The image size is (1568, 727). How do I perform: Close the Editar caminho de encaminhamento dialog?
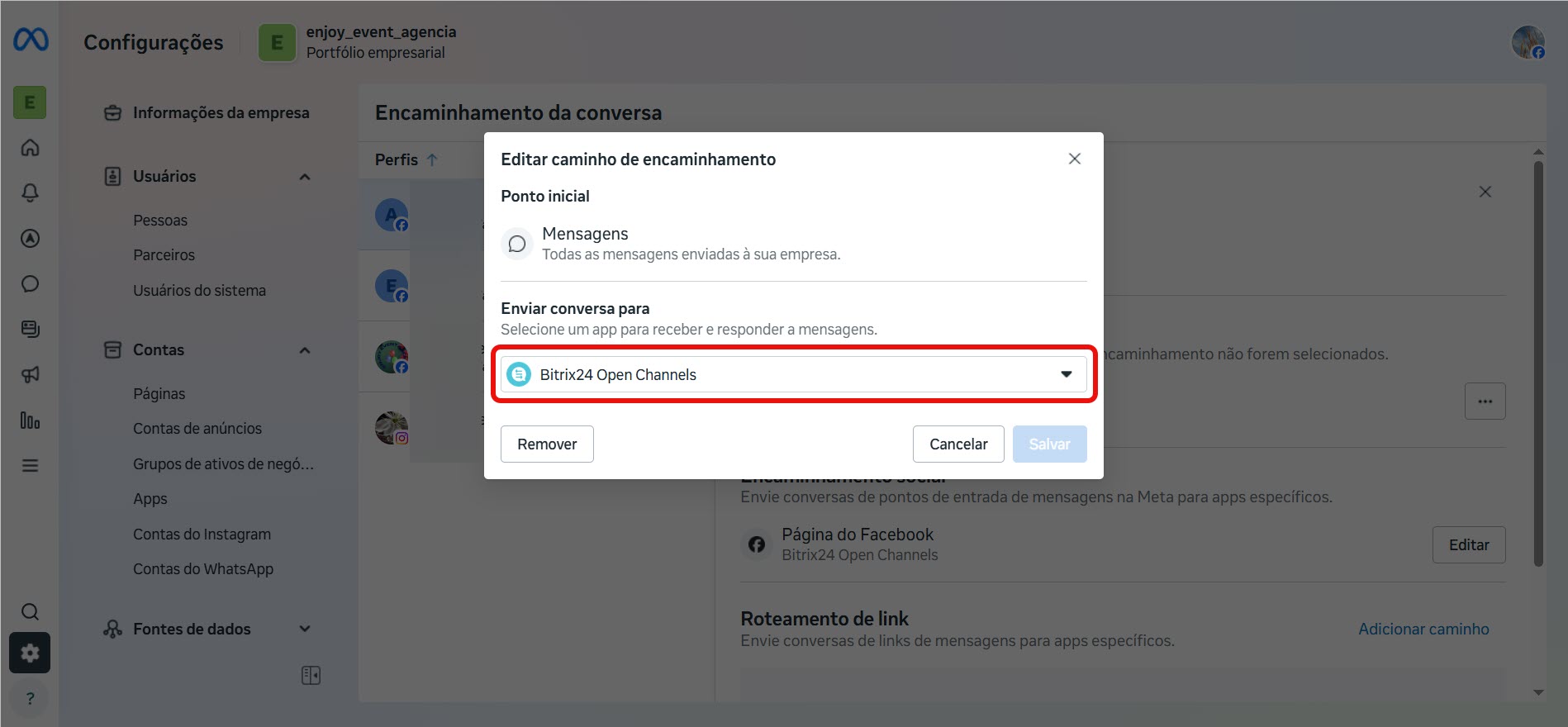pyautogui.click(x=1074, y=159)
